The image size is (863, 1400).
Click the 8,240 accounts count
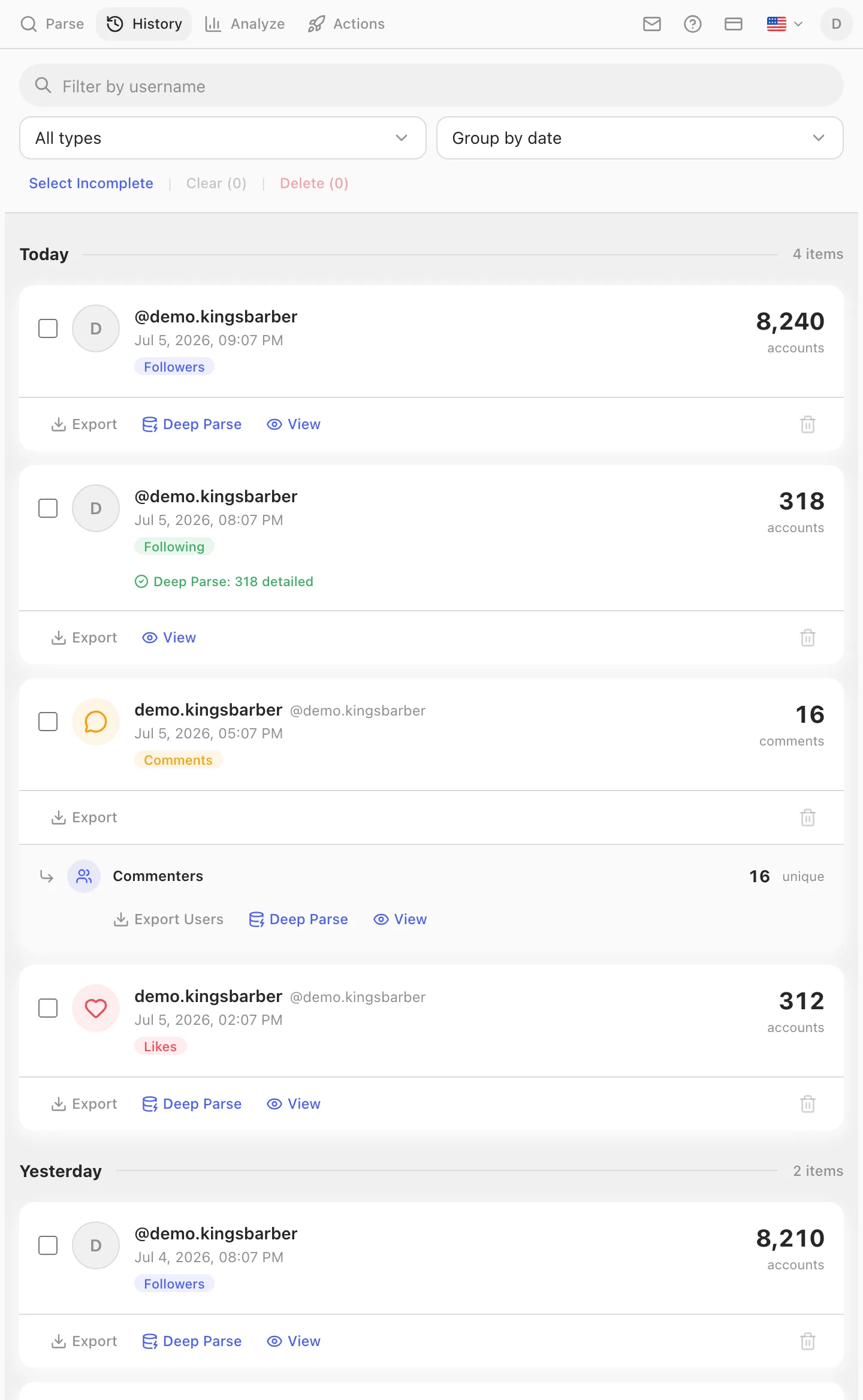coord(790,322)
